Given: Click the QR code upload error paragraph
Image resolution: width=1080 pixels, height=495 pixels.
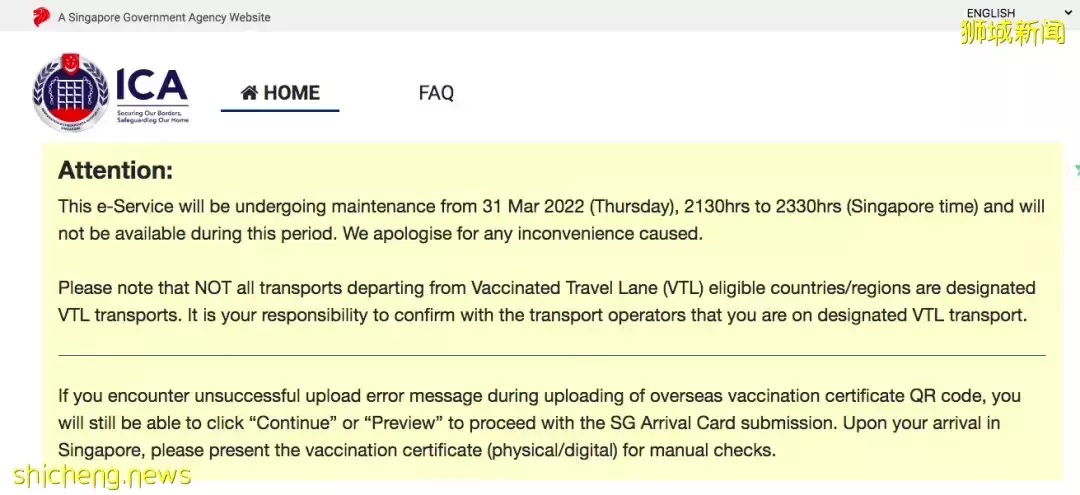Looking at the screenshot, I should click(x=539, y=423).
